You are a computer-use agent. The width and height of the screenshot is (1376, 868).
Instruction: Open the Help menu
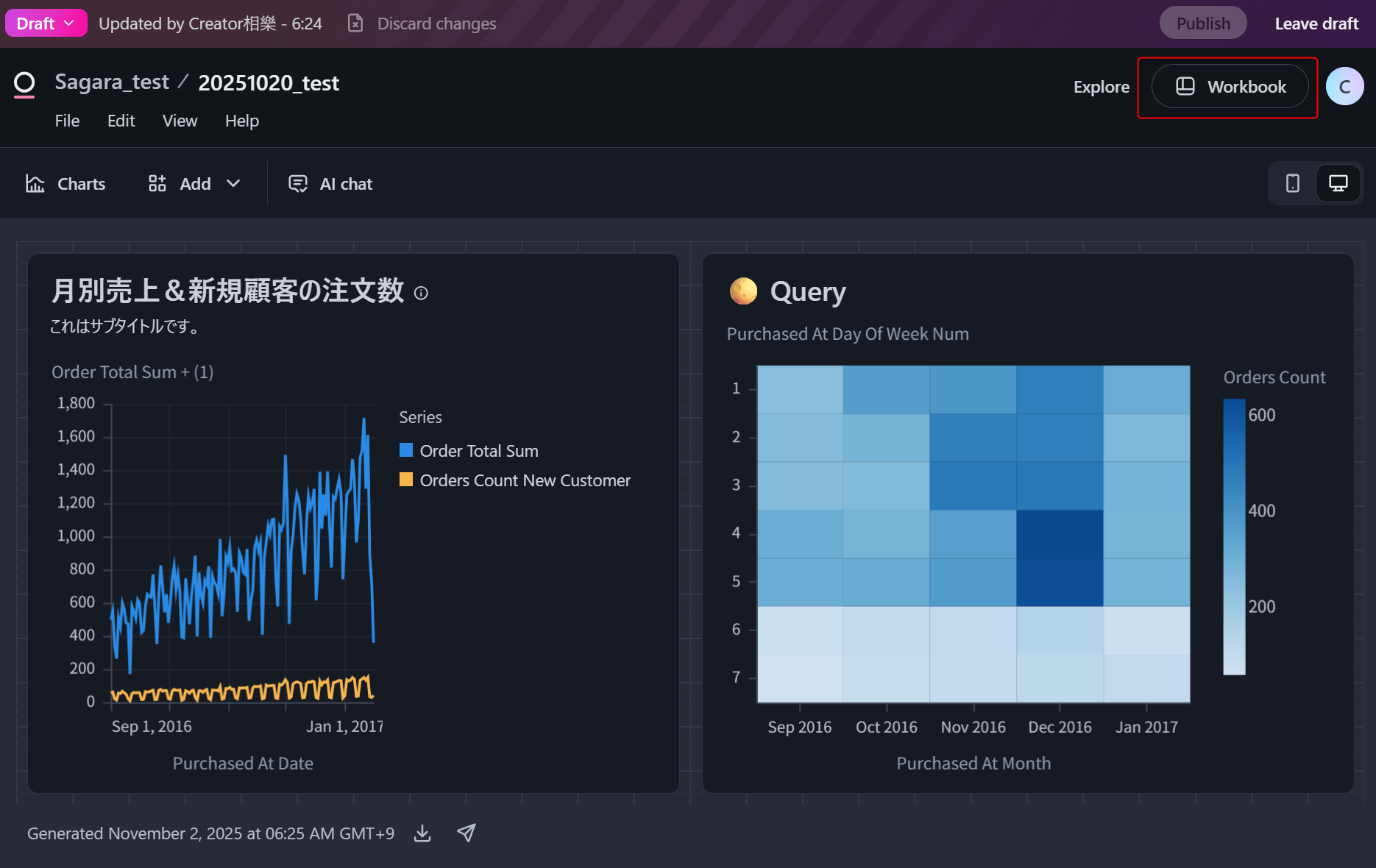242,121
